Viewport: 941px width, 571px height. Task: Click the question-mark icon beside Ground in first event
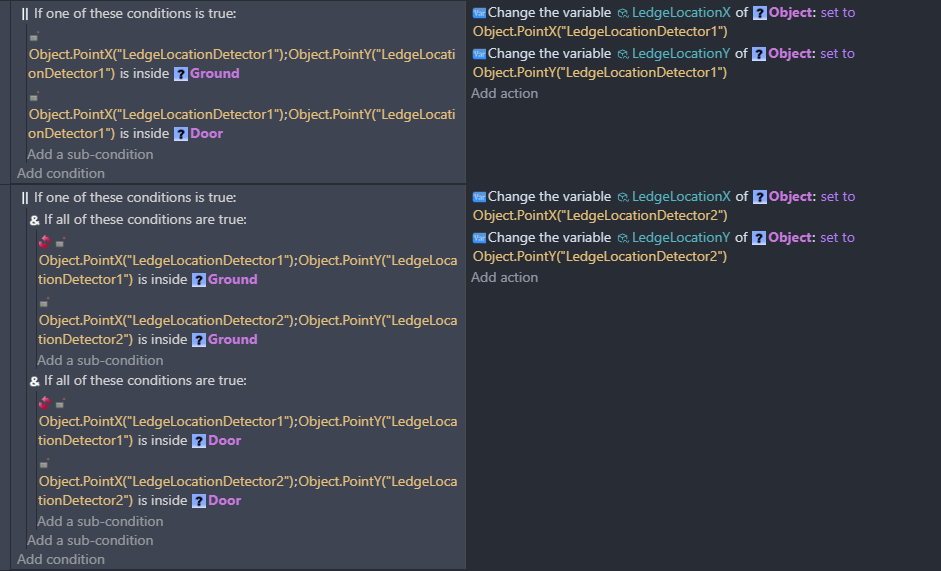click(x=181, y=74)
